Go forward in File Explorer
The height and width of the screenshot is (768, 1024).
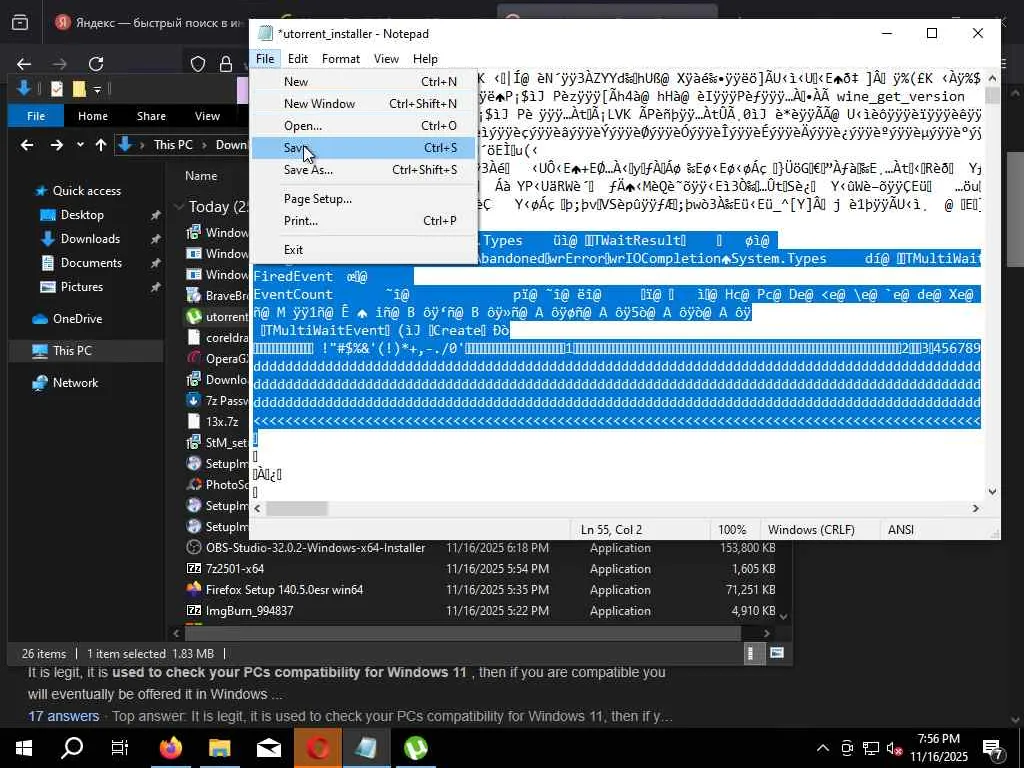coord(57,145)
